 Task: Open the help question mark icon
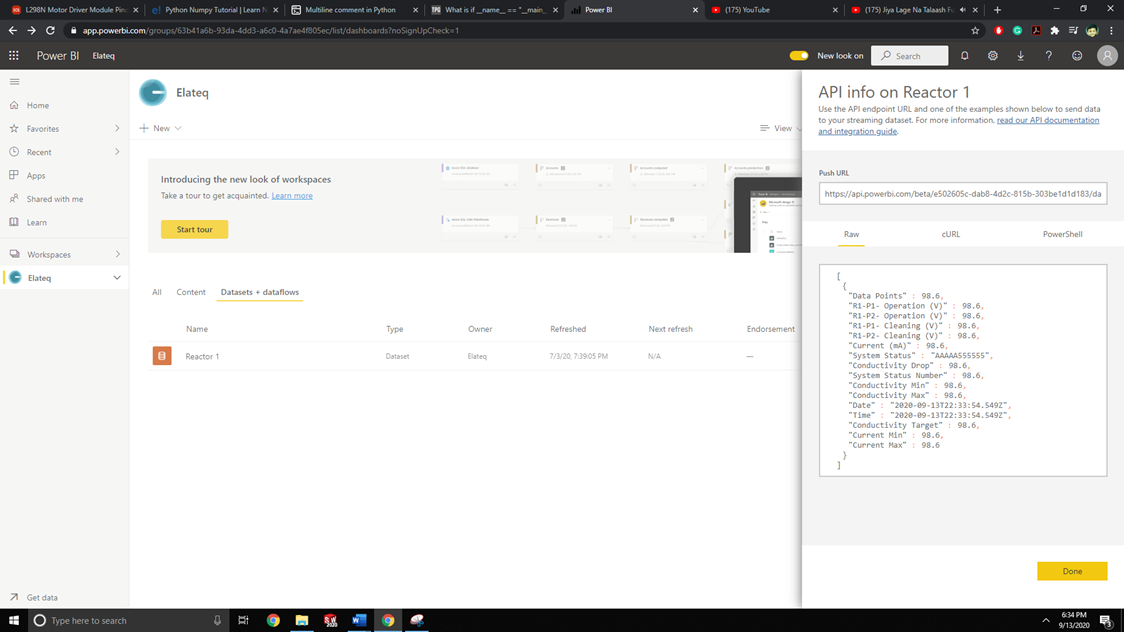1049,55
